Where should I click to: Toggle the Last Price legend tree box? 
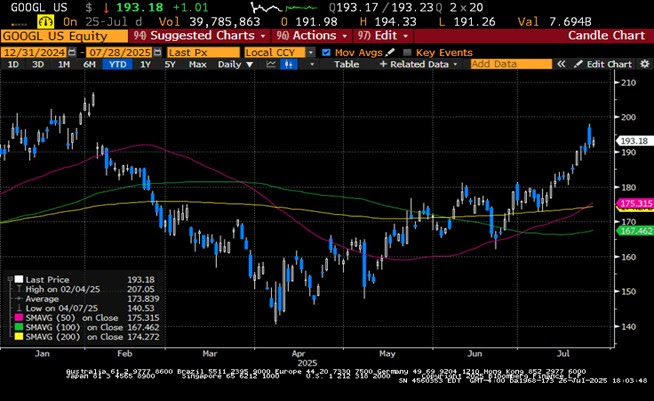click(10, 279)
